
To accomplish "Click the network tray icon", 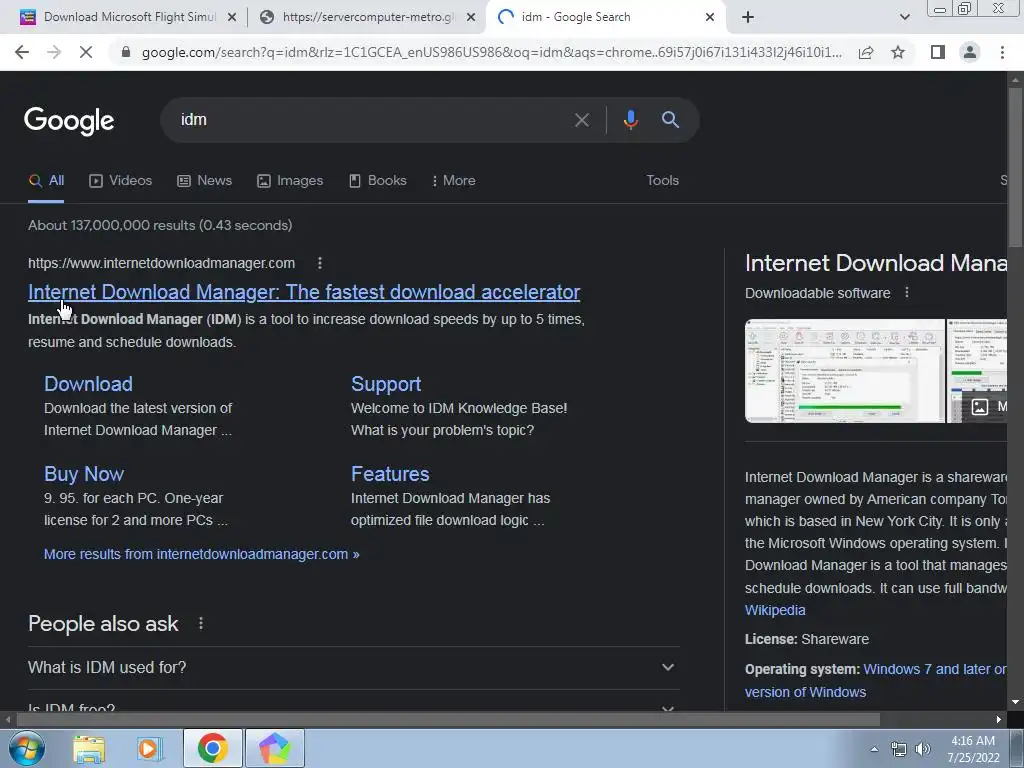I will point(899,749).
